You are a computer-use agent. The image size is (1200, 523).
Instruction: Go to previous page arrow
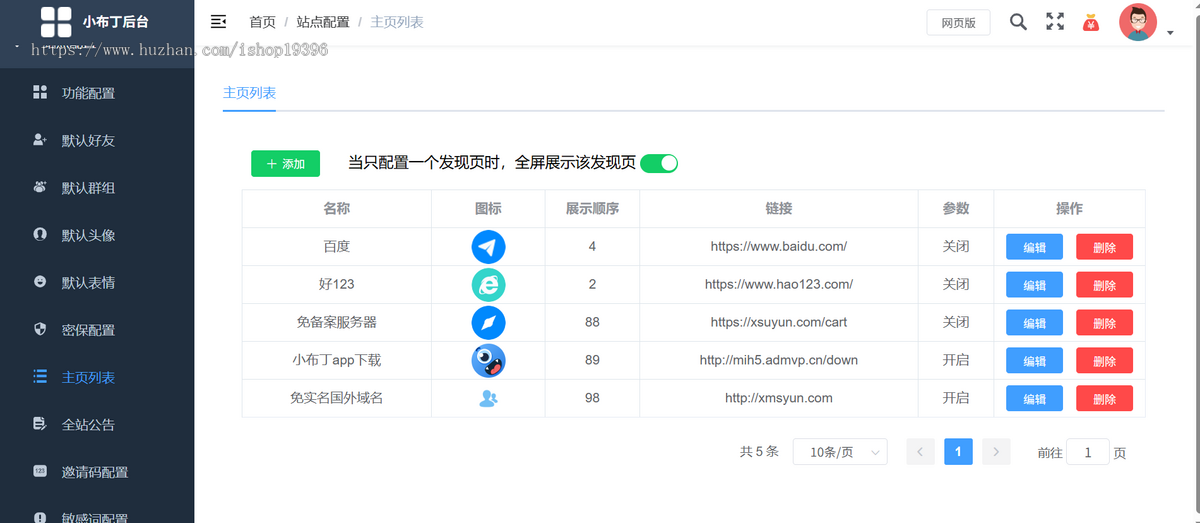click(920, 452)
